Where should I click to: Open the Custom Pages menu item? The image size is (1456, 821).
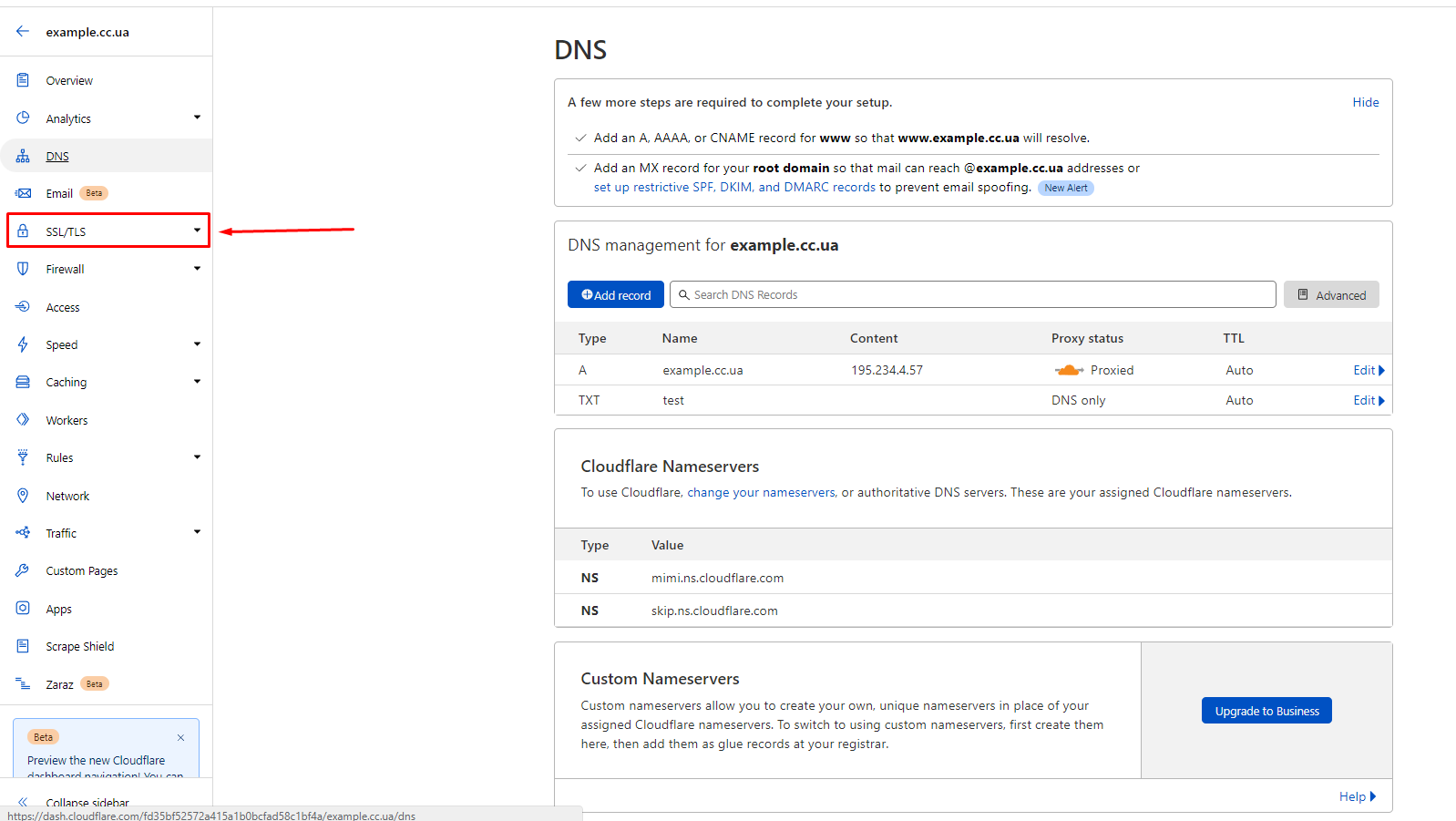click(82, 570)
